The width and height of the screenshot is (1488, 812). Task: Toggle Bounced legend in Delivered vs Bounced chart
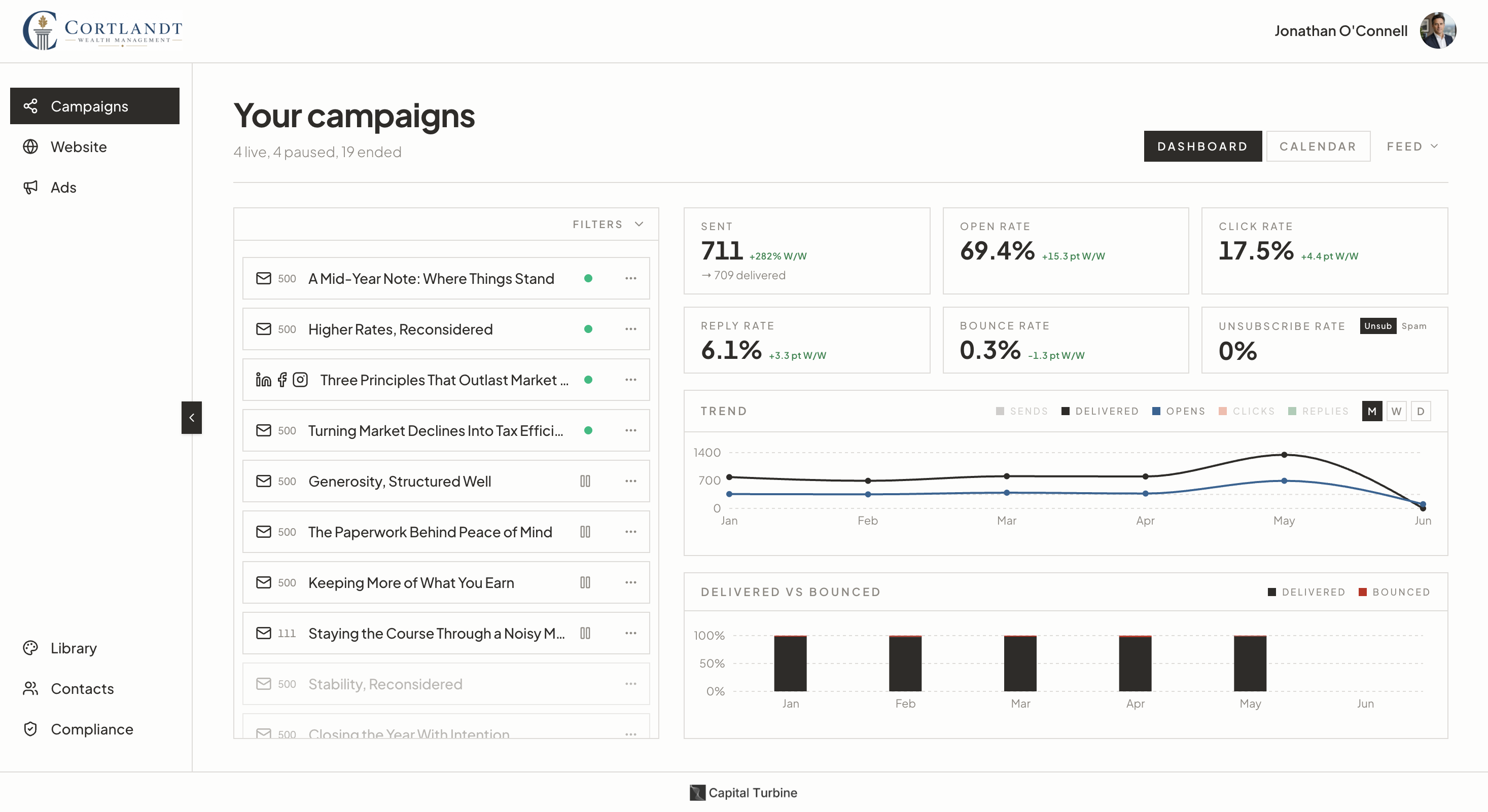[x=1394, y=592]
